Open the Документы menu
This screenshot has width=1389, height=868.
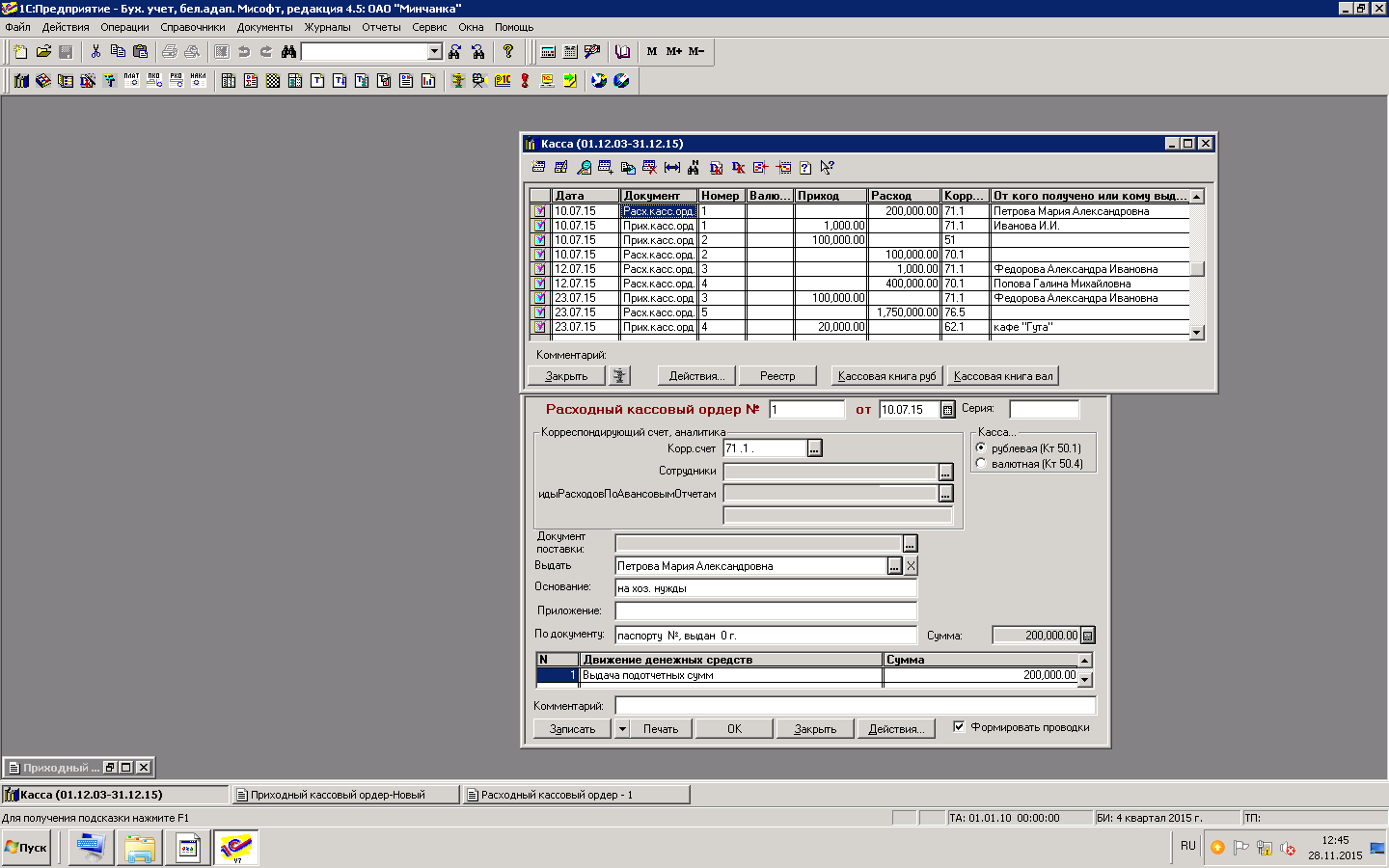pos(265,27)
